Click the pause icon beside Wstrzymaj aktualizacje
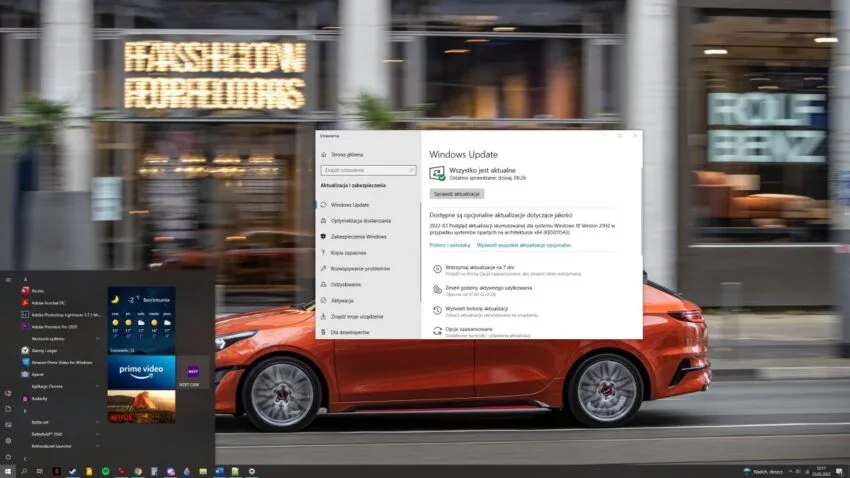Screen dimensions: 850x478 click(x=437, y=269)
